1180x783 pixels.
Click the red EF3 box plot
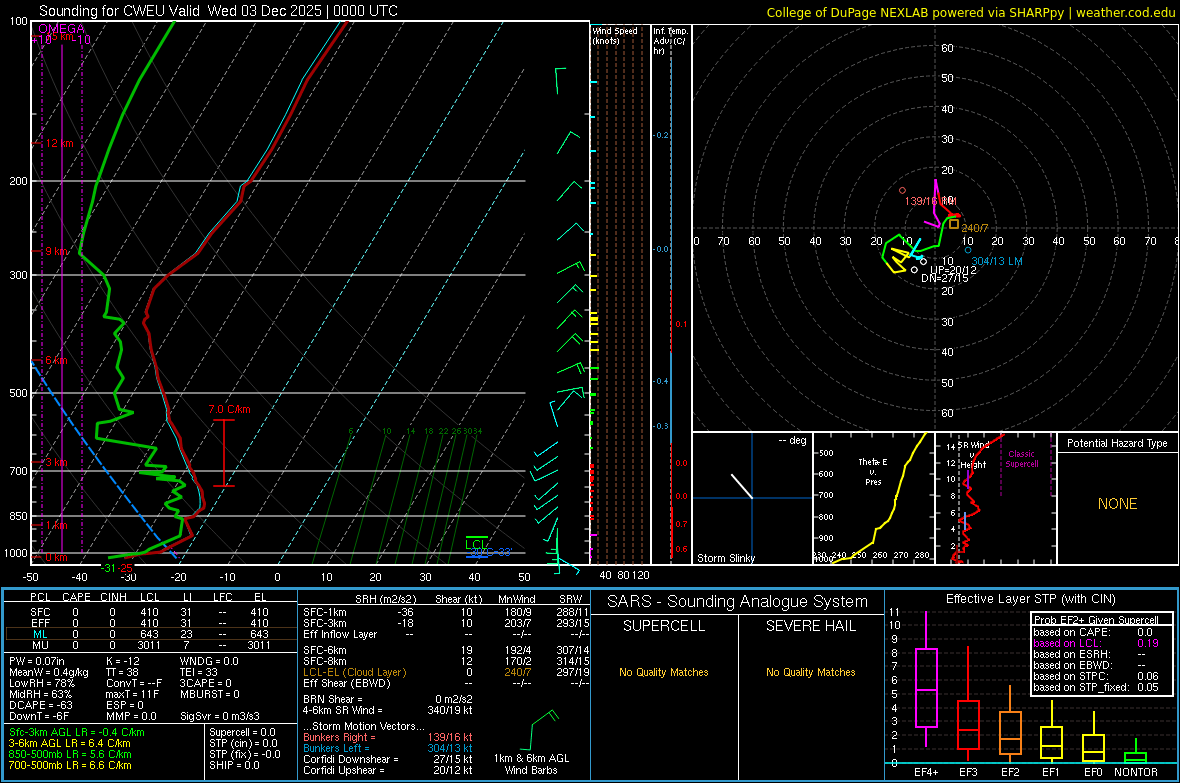click(968, 706)
